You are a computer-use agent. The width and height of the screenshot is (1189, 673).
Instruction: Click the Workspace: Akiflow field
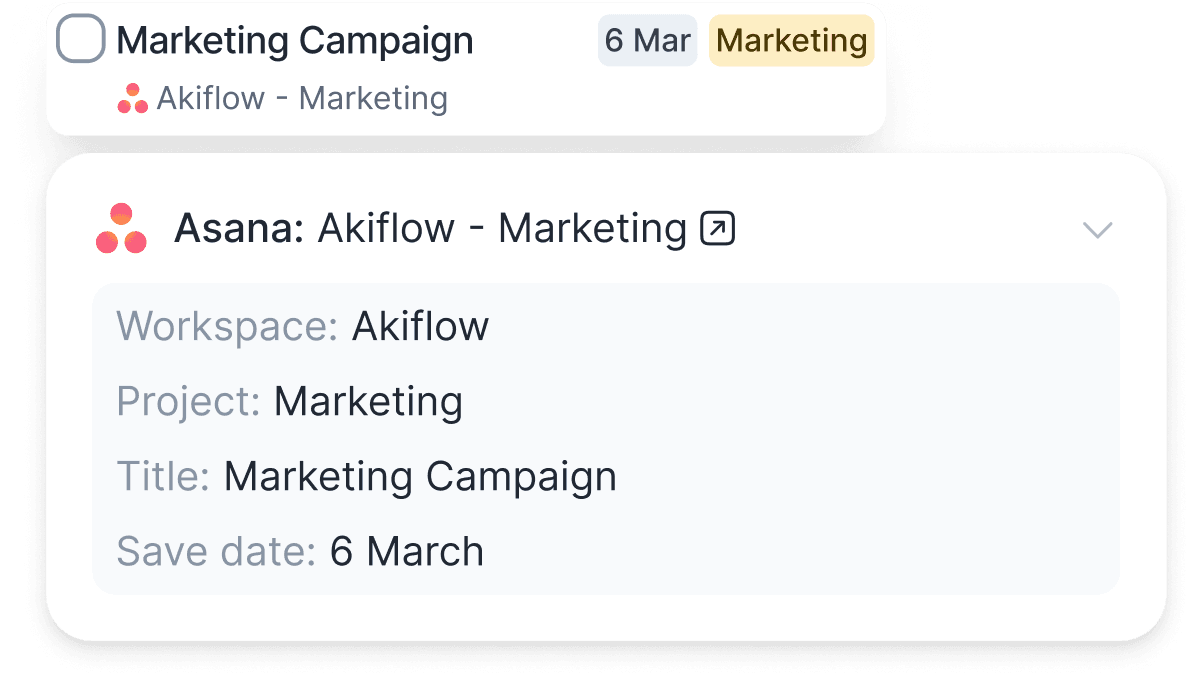(302, 326)
